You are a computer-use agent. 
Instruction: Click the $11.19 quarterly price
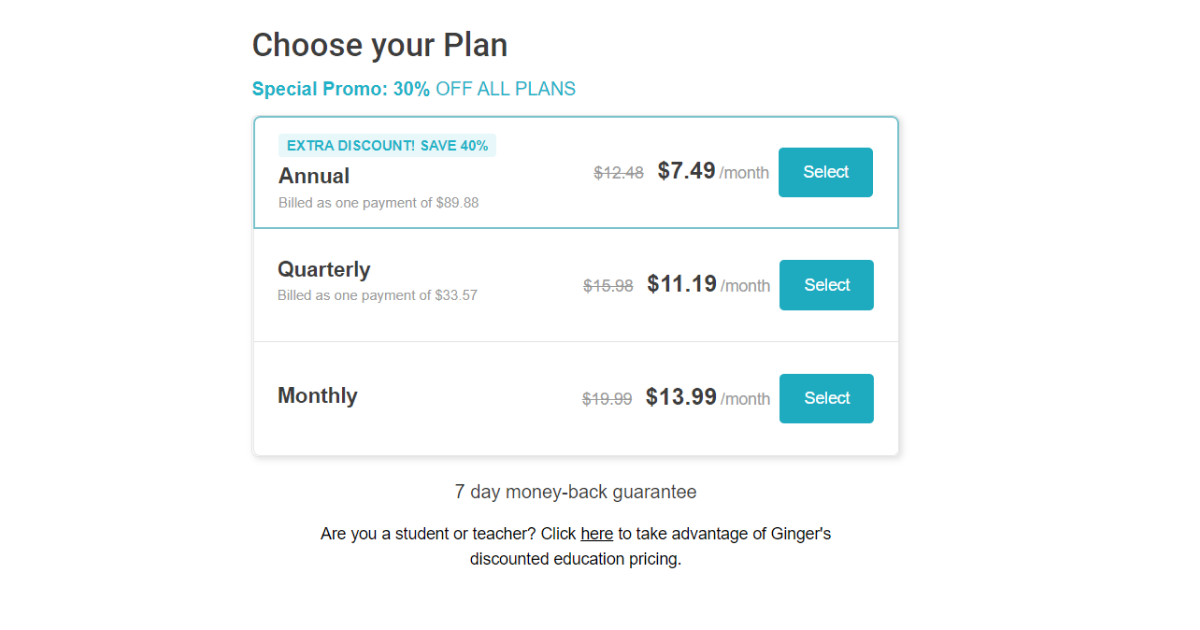[x=682, y=284]
